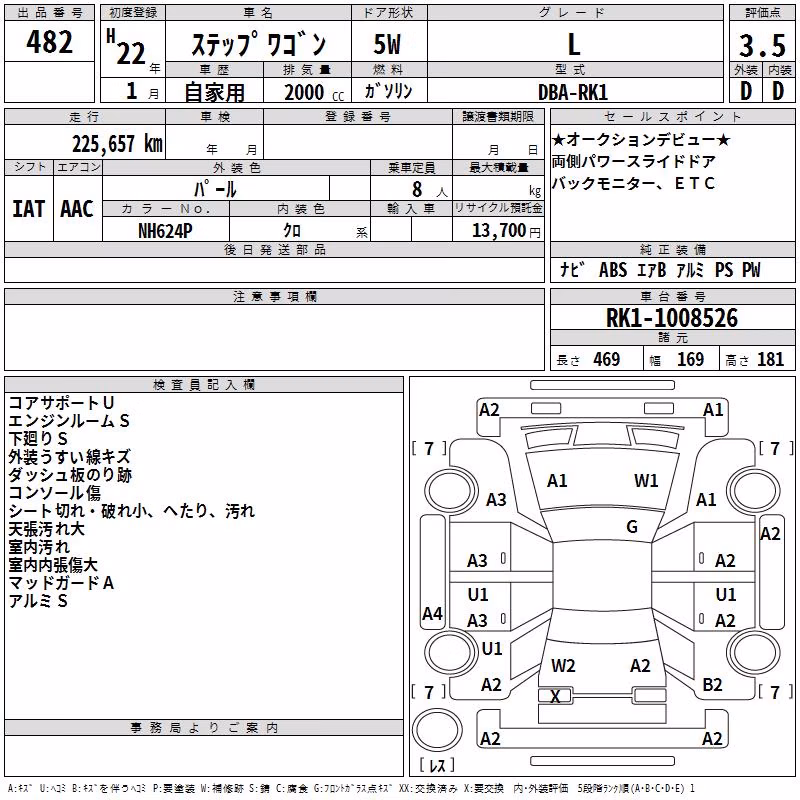Click air conditioner code AAC
Screen dimensions: 800x800
[77, 209]
